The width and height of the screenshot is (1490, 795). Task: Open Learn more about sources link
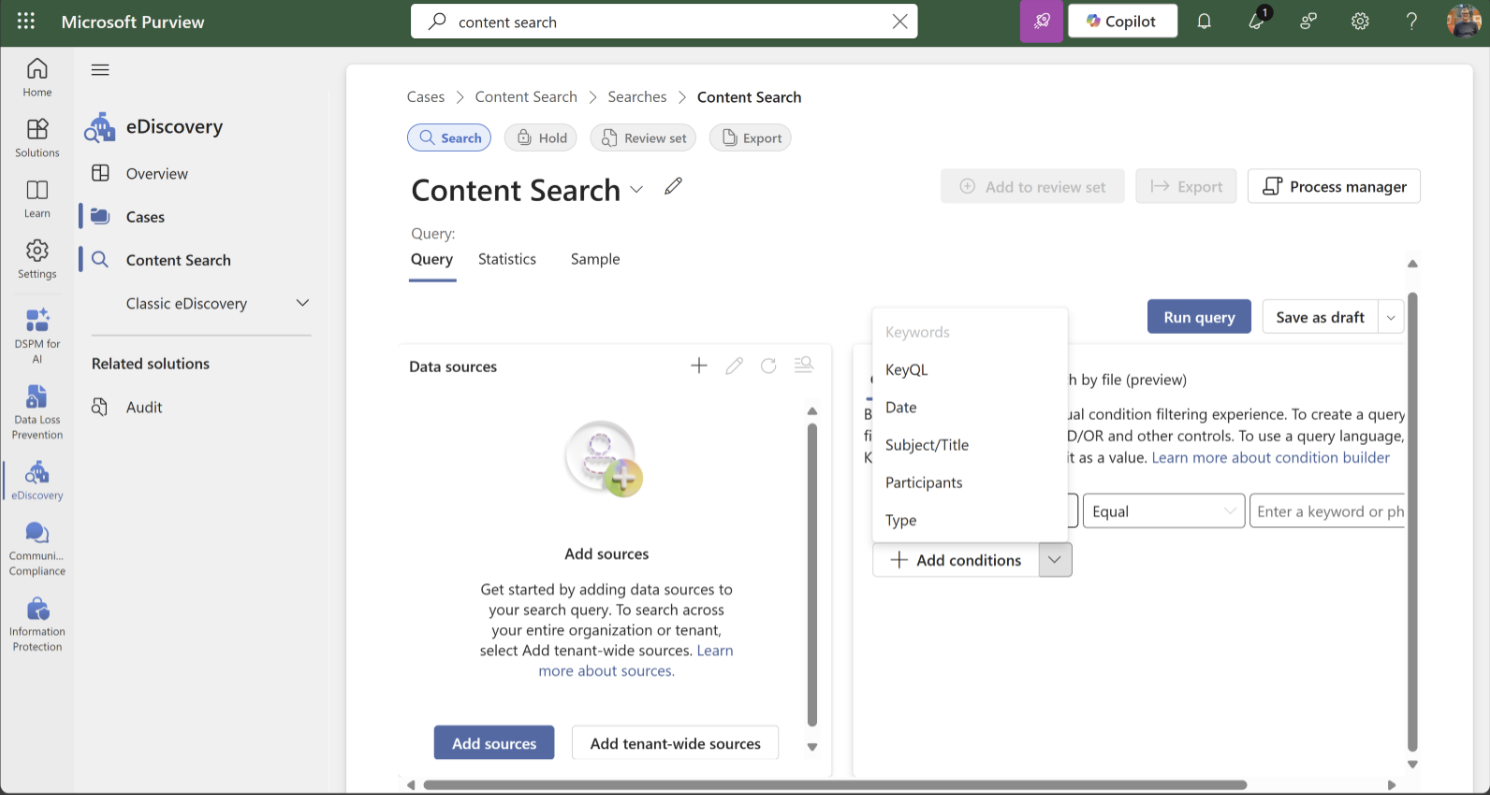(x=634, y=661)
